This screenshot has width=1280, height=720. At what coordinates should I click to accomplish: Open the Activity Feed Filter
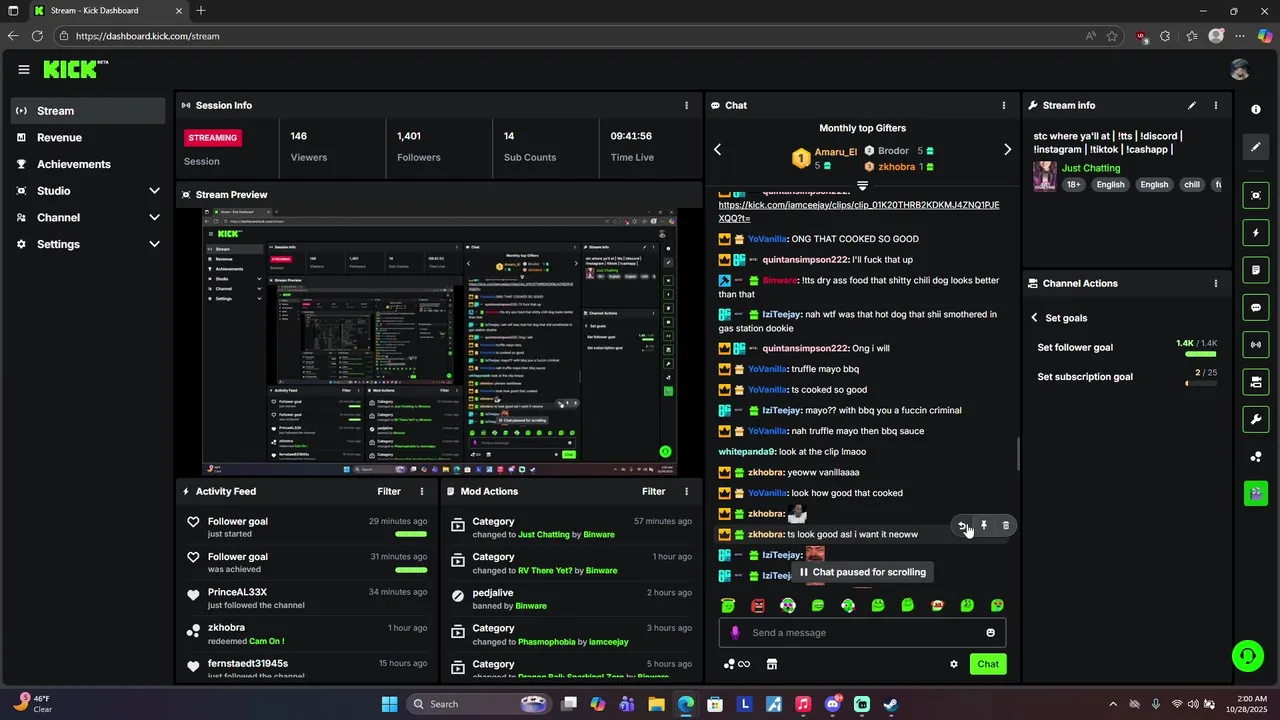pos(389,491)
